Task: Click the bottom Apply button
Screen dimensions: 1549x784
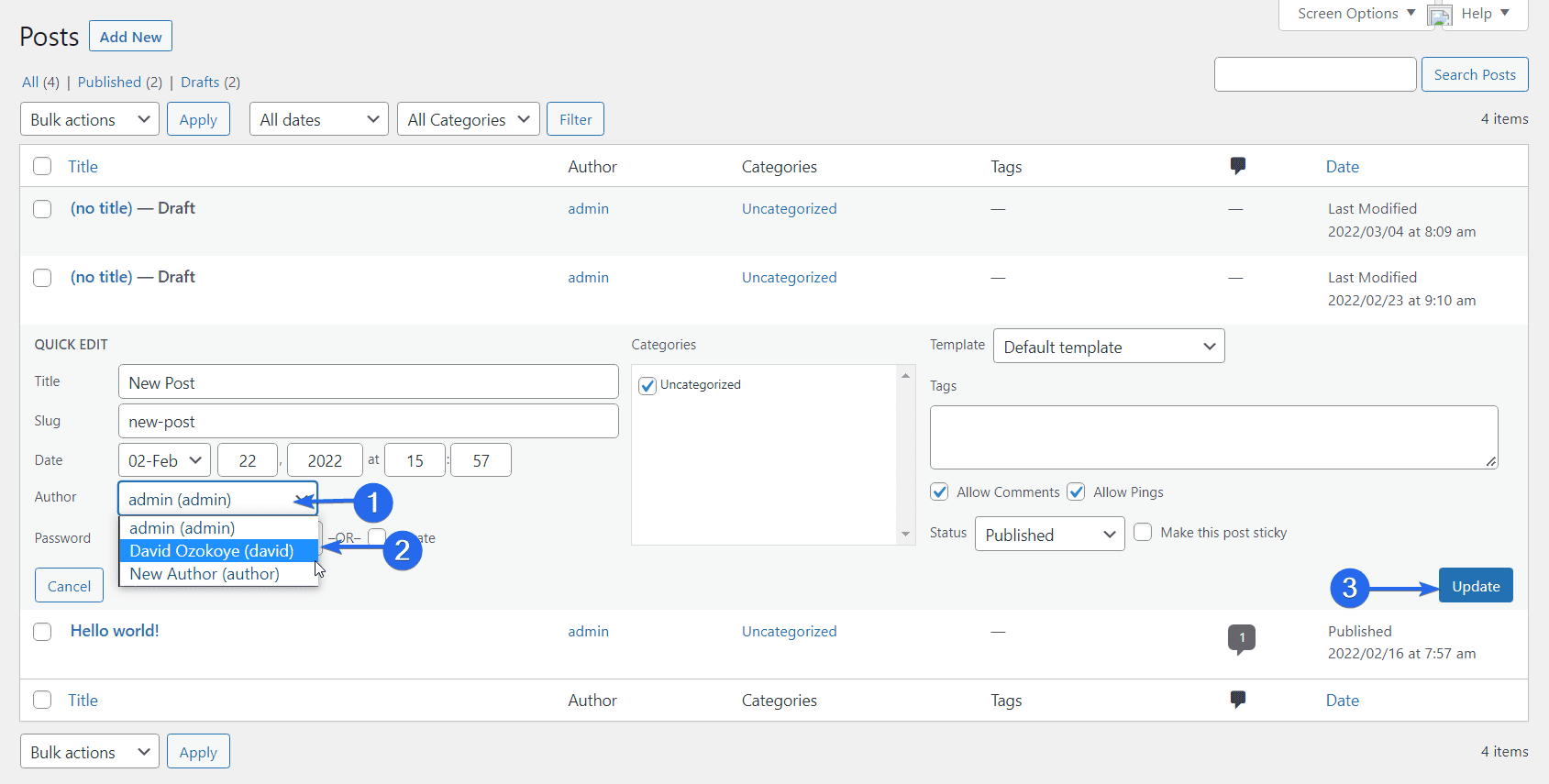Action: [x=198, y=752]
